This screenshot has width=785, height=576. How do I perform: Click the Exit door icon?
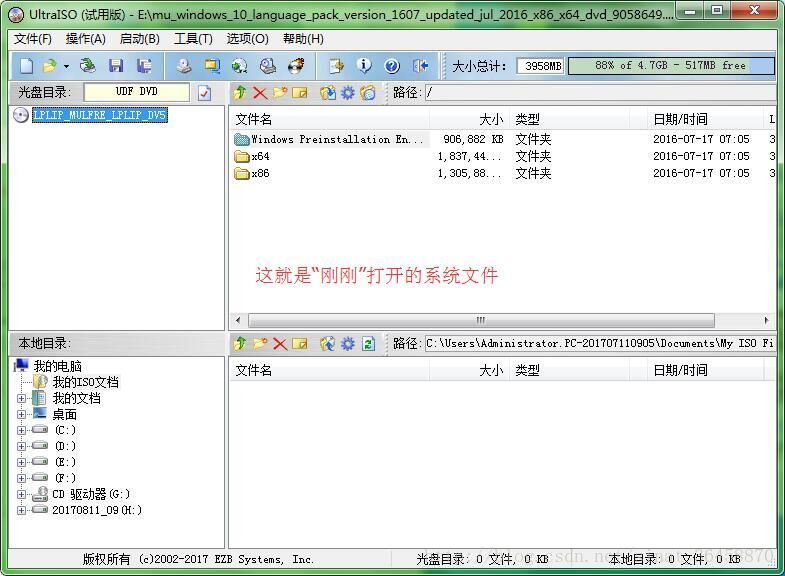(x=421, y=66)
